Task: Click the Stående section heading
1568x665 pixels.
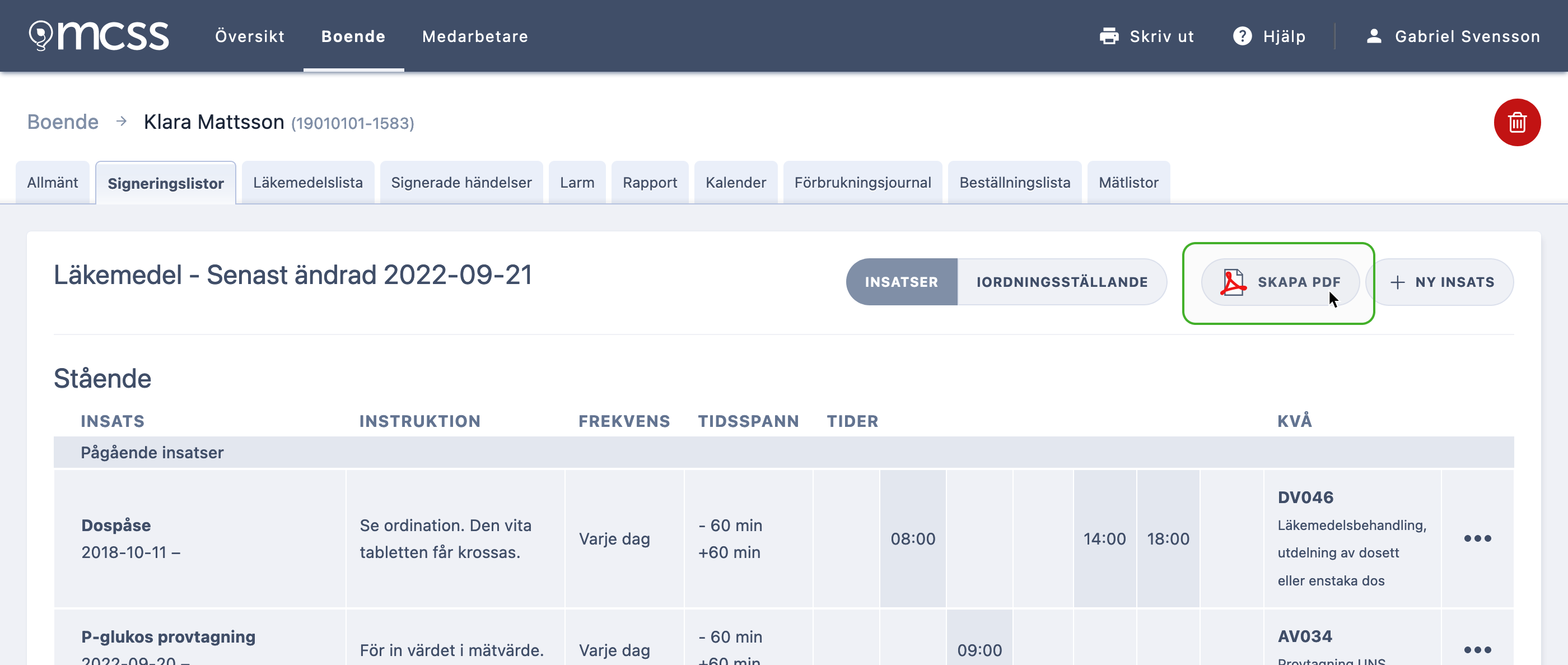Action: [x=102, y=379]
